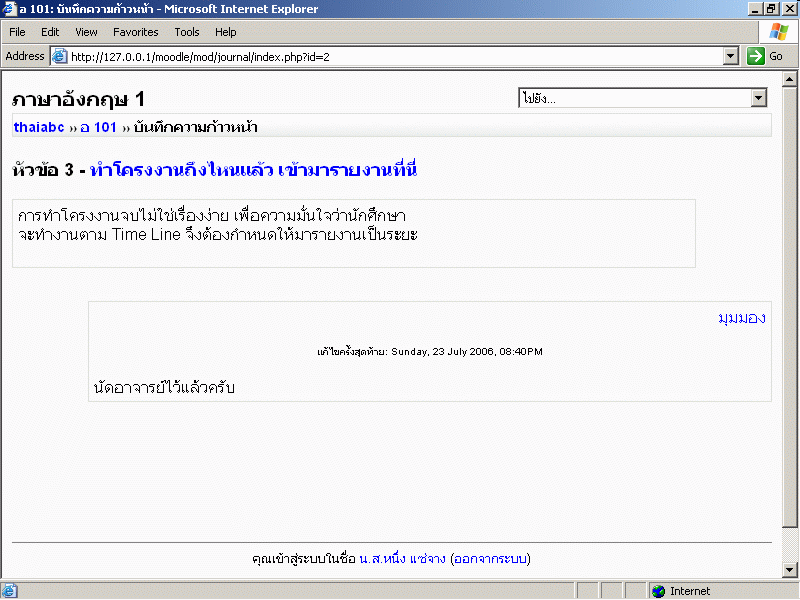800x600 pixels.
Task: Click the น.ส.หนึ่ง แซ่จาง user profile link
Action: 402,558
